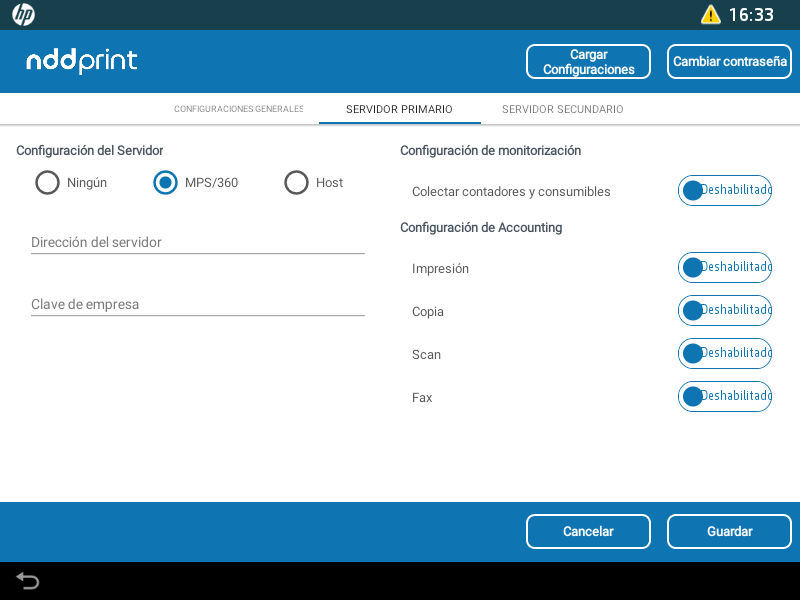Focus the Dirección del servidor field
The width and height of the screenshot is (800, 600).
point(197,242)
